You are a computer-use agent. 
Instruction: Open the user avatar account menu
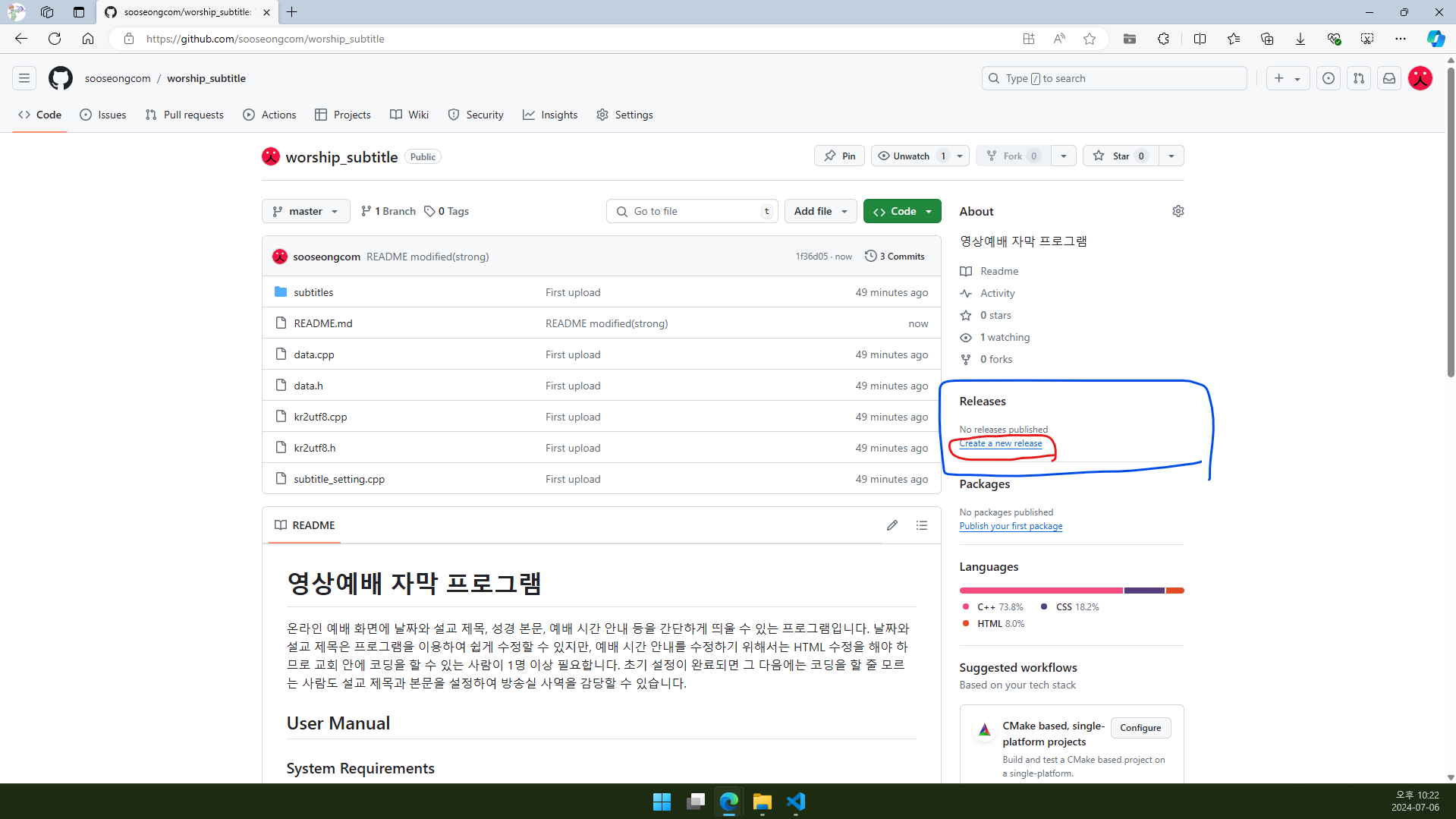[x=1420, y=78]
